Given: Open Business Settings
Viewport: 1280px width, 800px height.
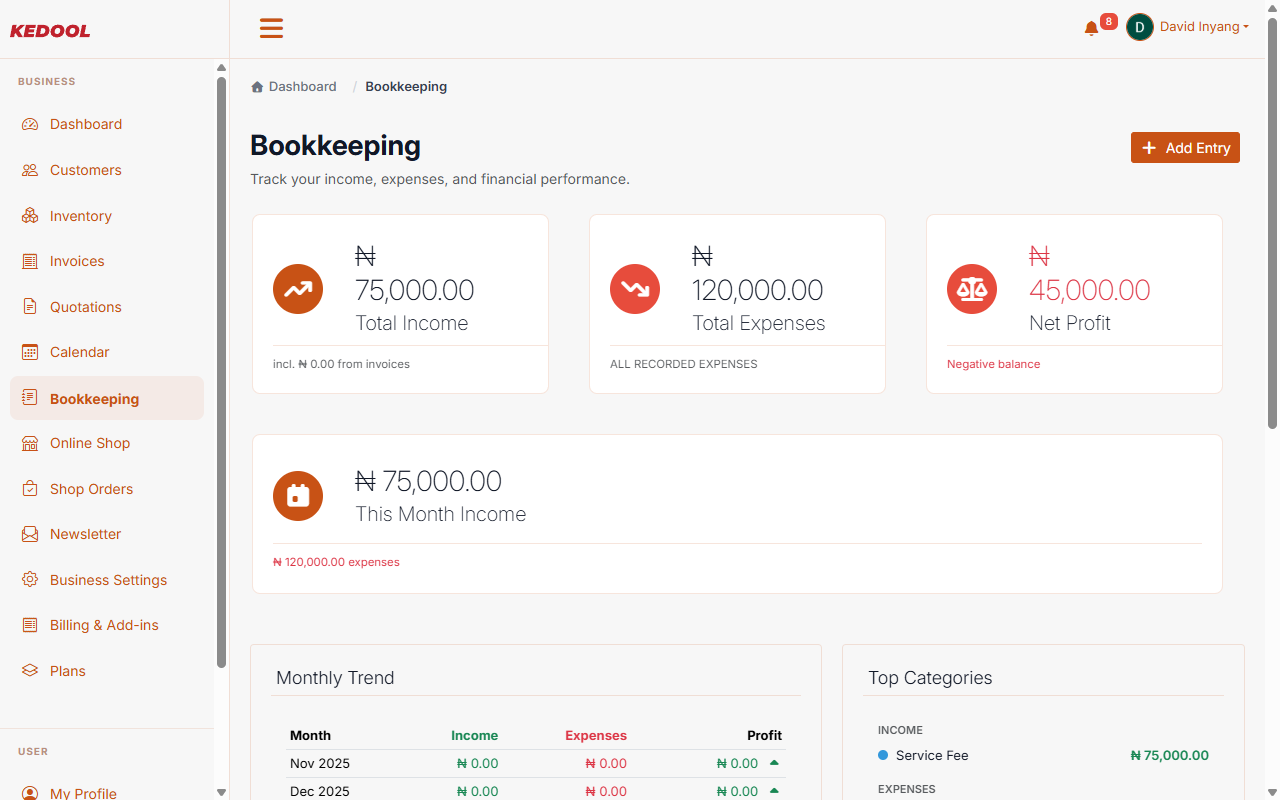Looking at the screenshot, I should point(107,580).
